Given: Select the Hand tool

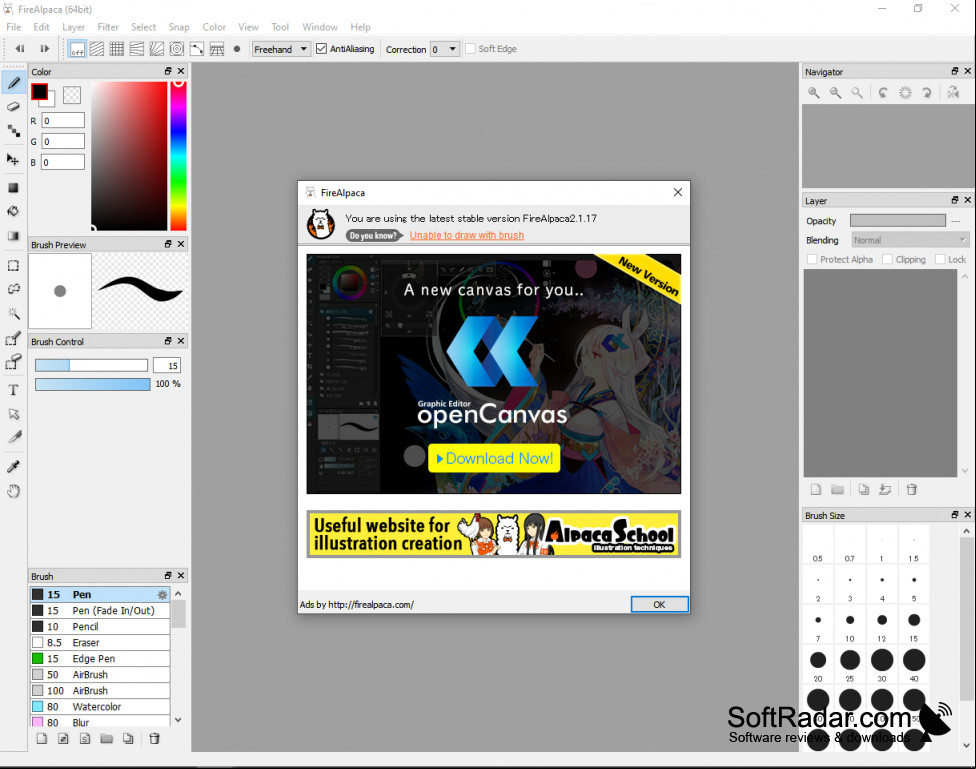Looking at the screenshot, I should click(x=14, y=491).
